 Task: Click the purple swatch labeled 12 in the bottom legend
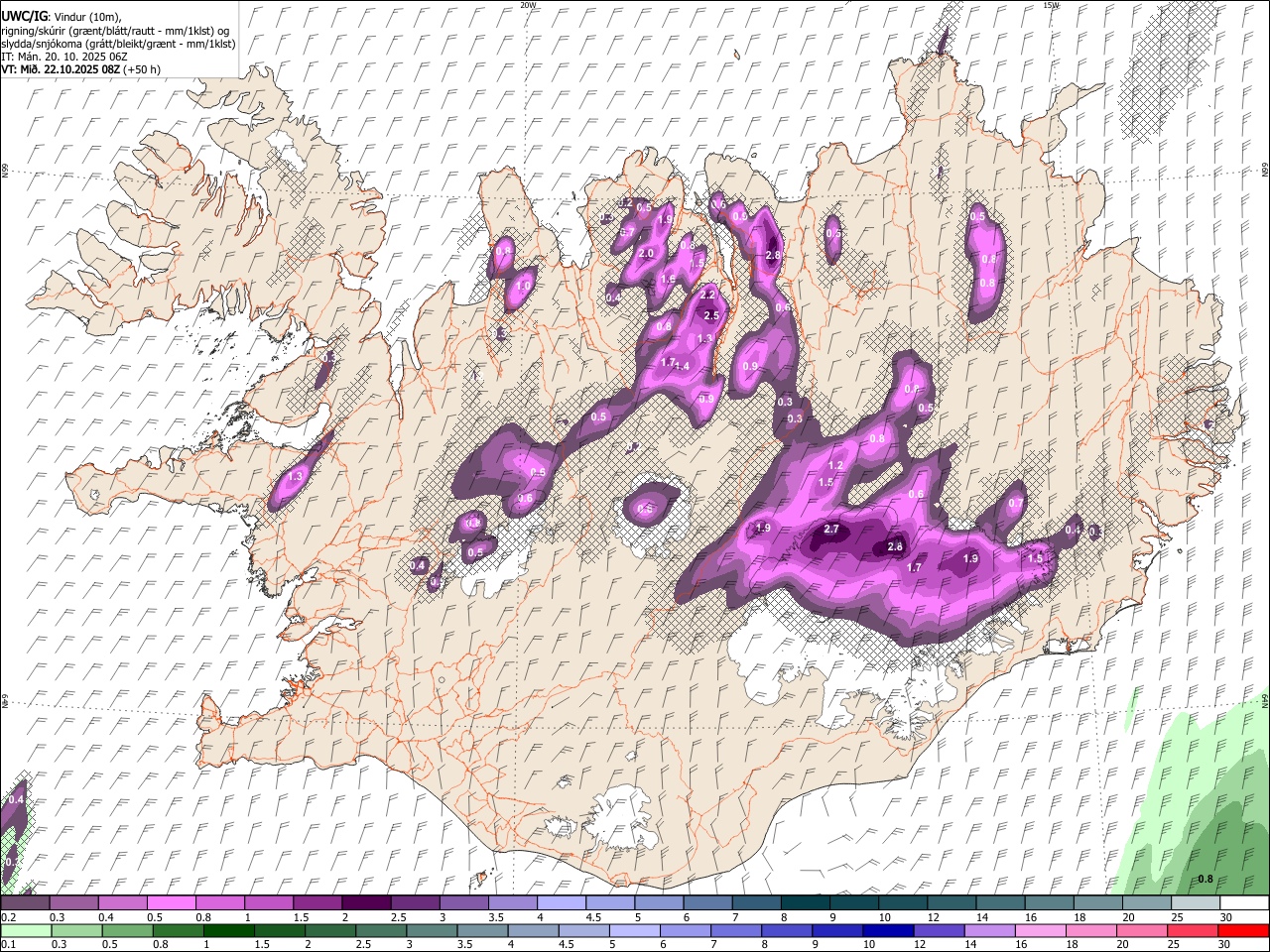940,930
